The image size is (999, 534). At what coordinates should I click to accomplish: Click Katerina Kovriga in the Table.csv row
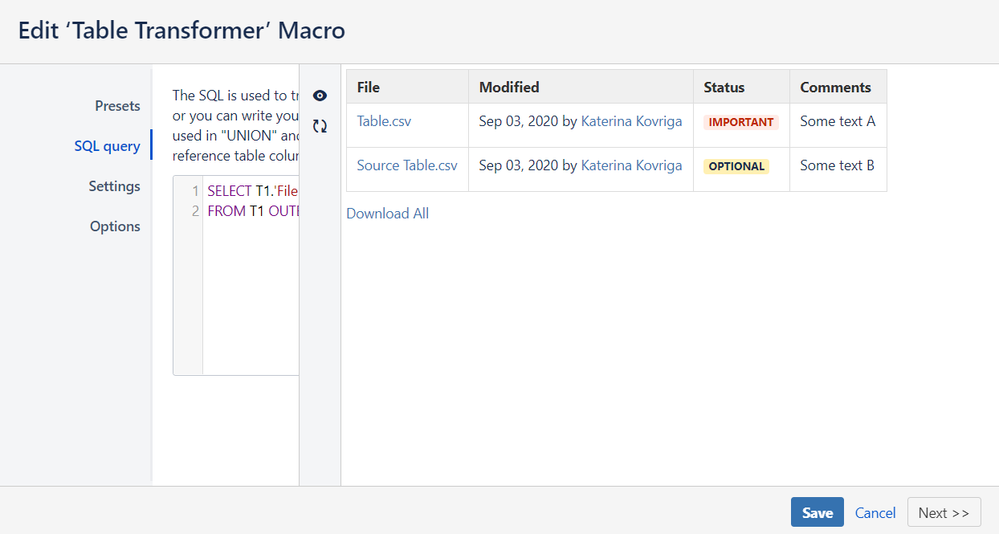631,121
